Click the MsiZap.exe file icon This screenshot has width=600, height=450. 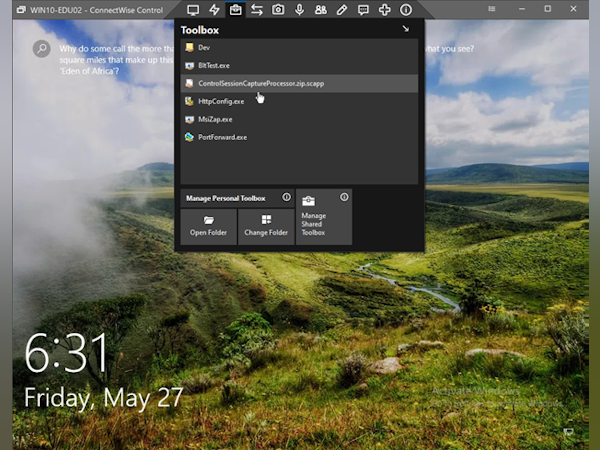189,119
